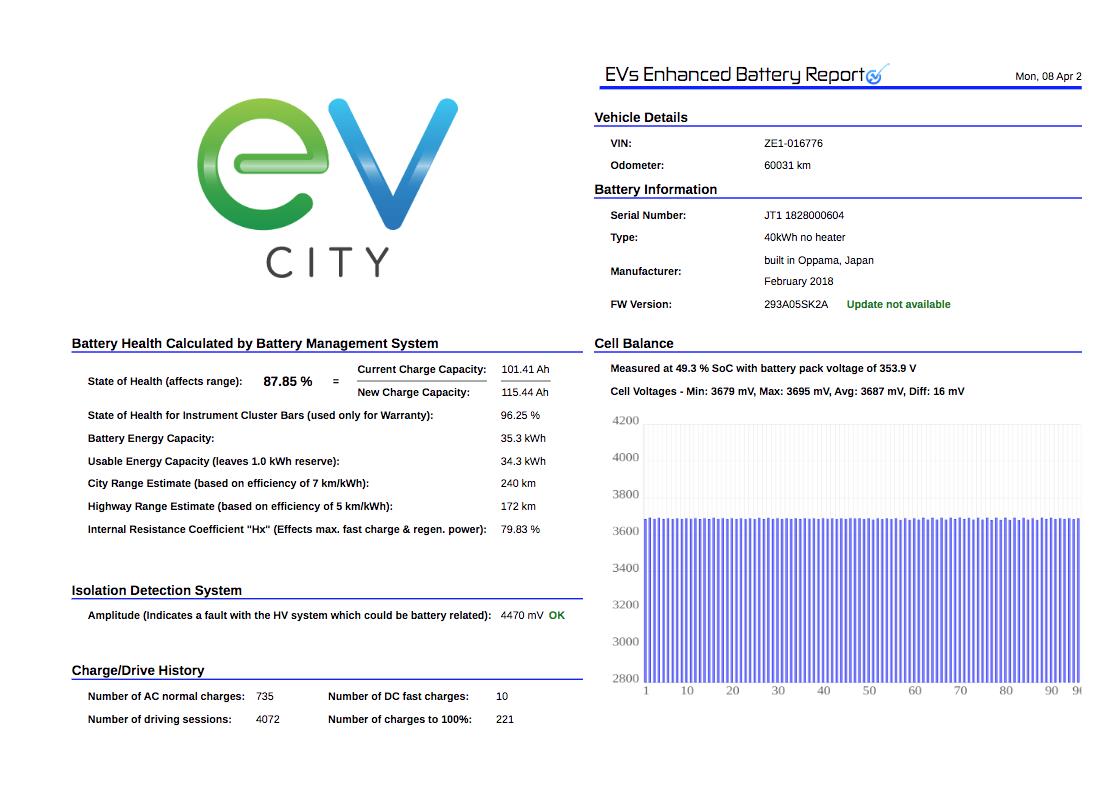
Task: Select the 'Charge/Drive History' heading
Action: [x=138, y=670]
